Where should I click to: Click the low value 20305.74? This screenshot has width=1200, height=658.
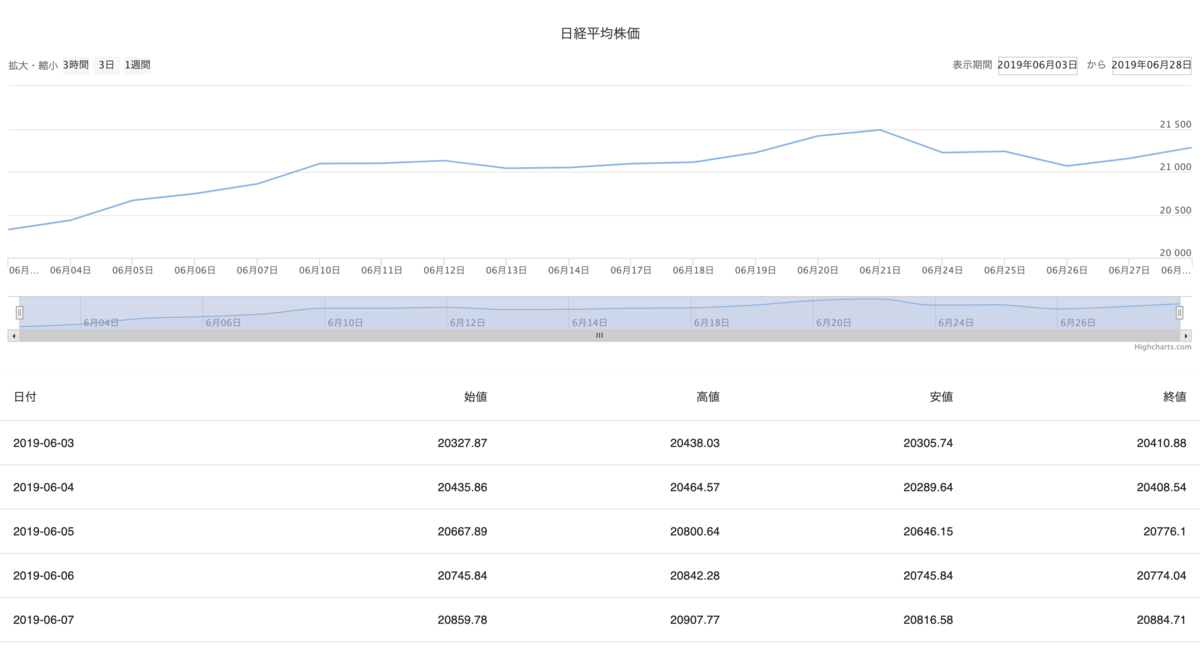(928, 443)
